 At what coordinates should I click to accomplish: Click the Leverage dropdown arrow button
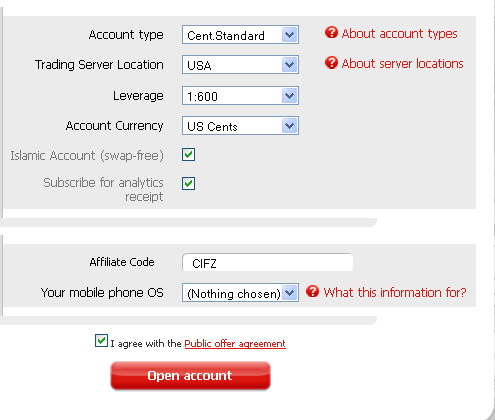[x=289, y=96]
